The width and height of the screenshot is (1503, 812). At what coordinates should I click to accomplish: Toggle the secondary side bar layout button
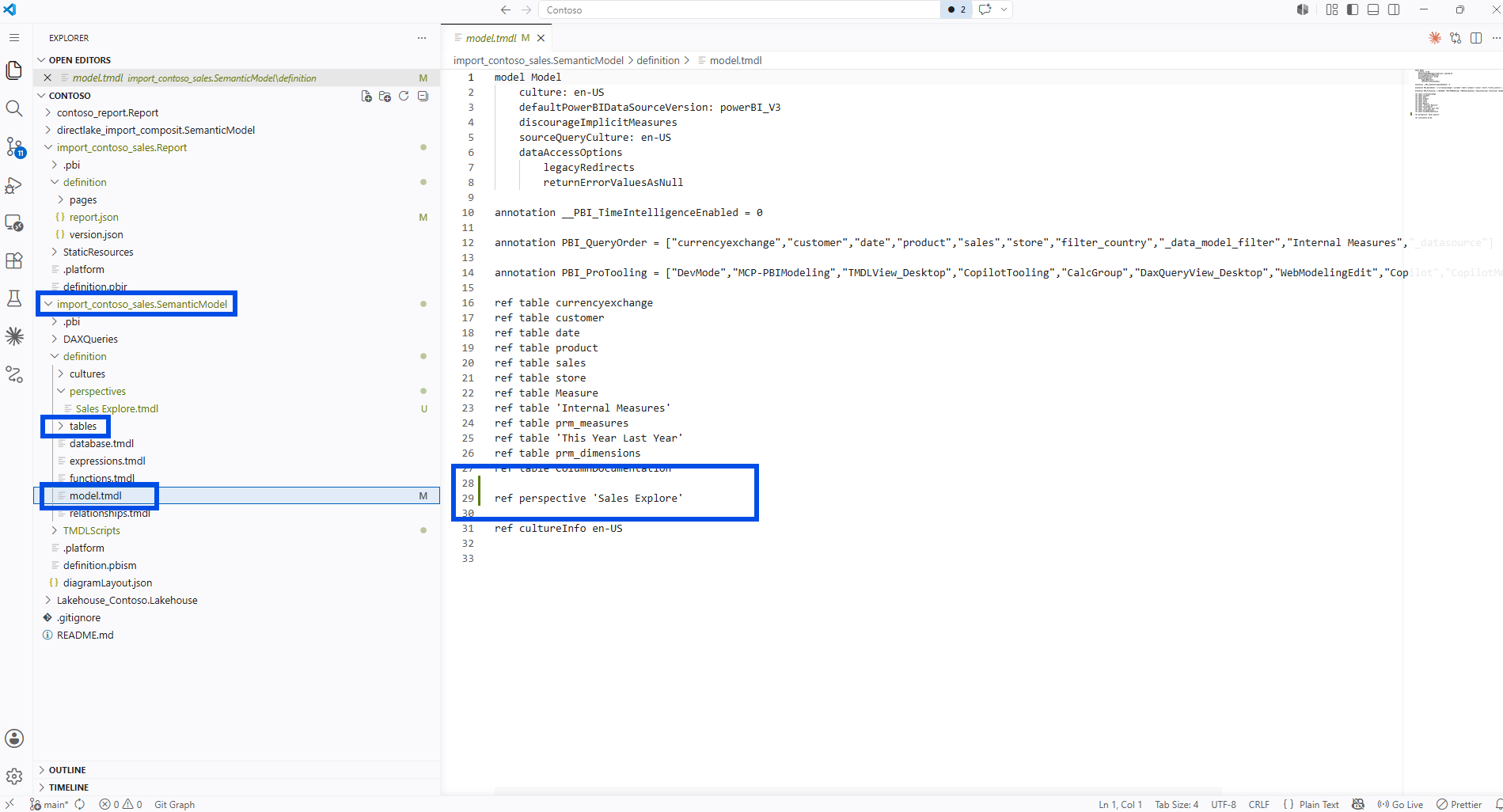click(x=1394, y=9)
